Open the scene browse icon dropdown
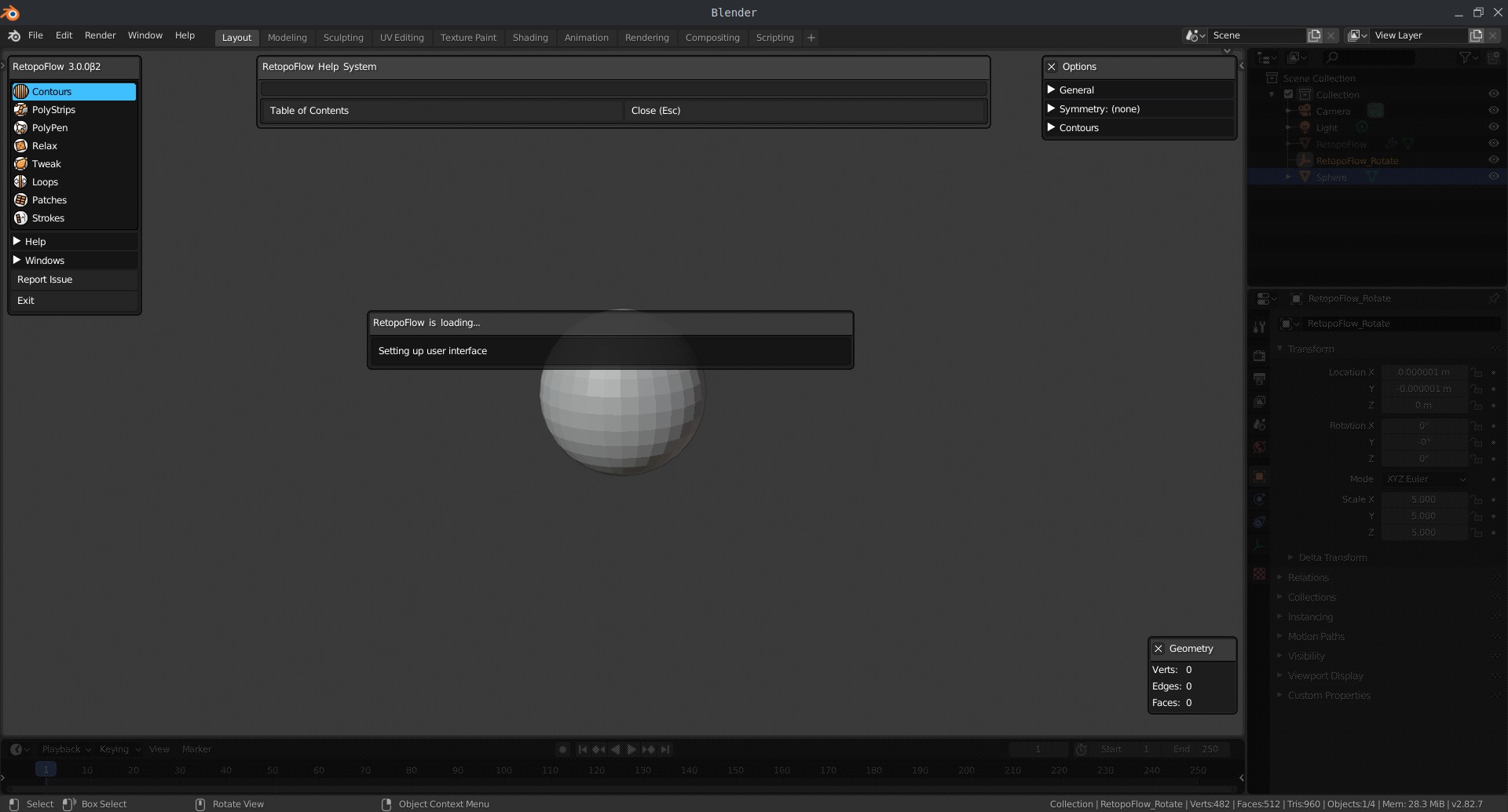 coord(1195,35)
